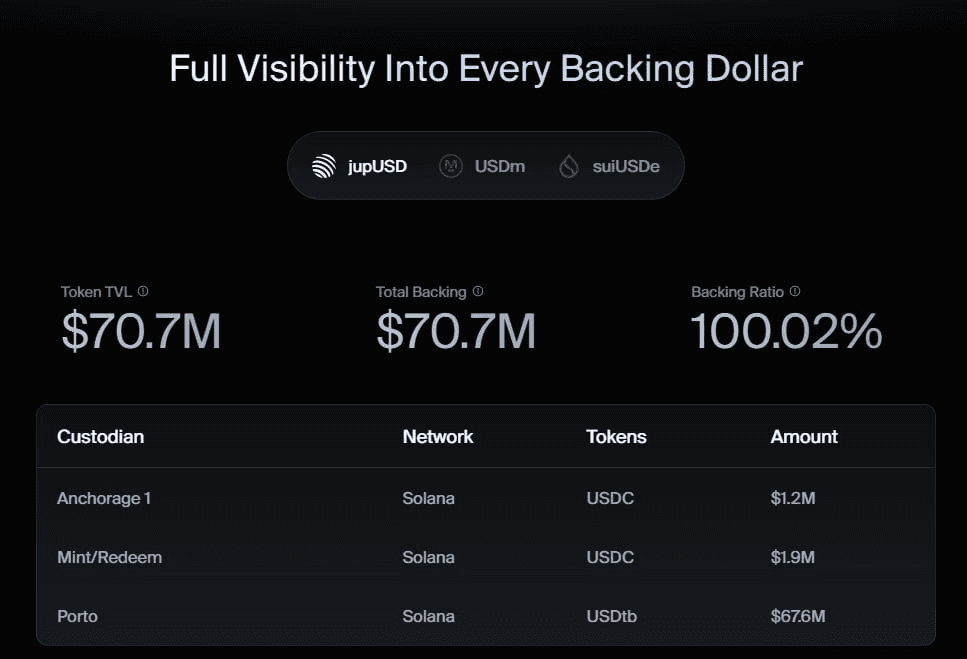This screenshot has height=659, width=967.
Task: Sort by the Custodian column header
Action: click(x=101, y=437)
